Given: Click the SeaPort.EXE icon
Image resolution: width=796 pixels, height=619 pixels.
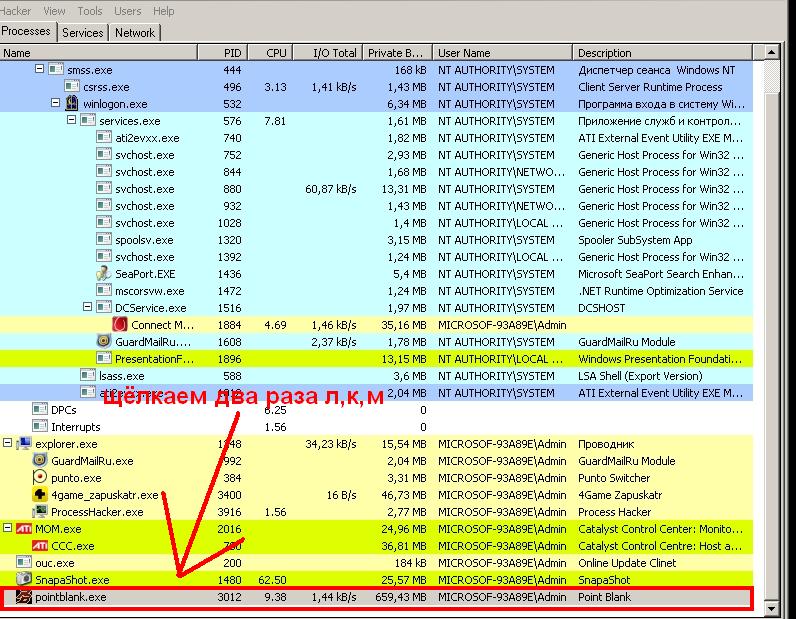Looking at the screenshot, I should point(104,273).
